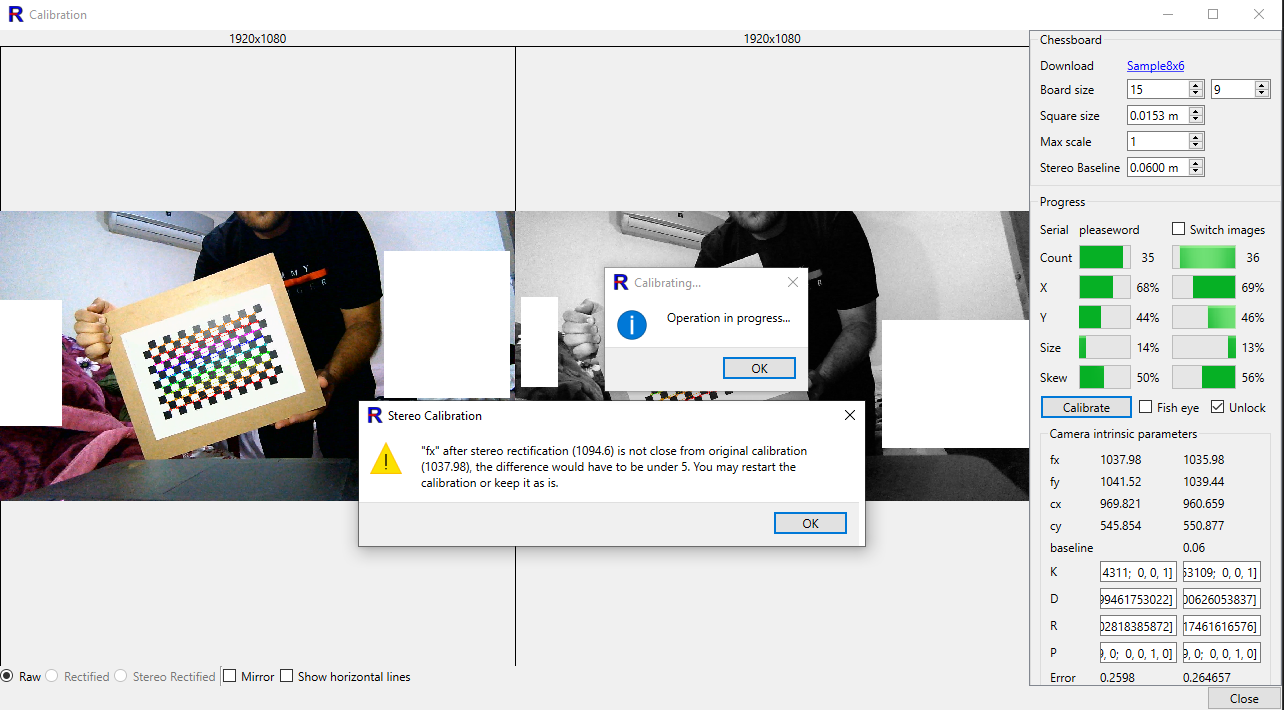Enable Show horizontal lines

pyautogui.click(x=287, y=676)
